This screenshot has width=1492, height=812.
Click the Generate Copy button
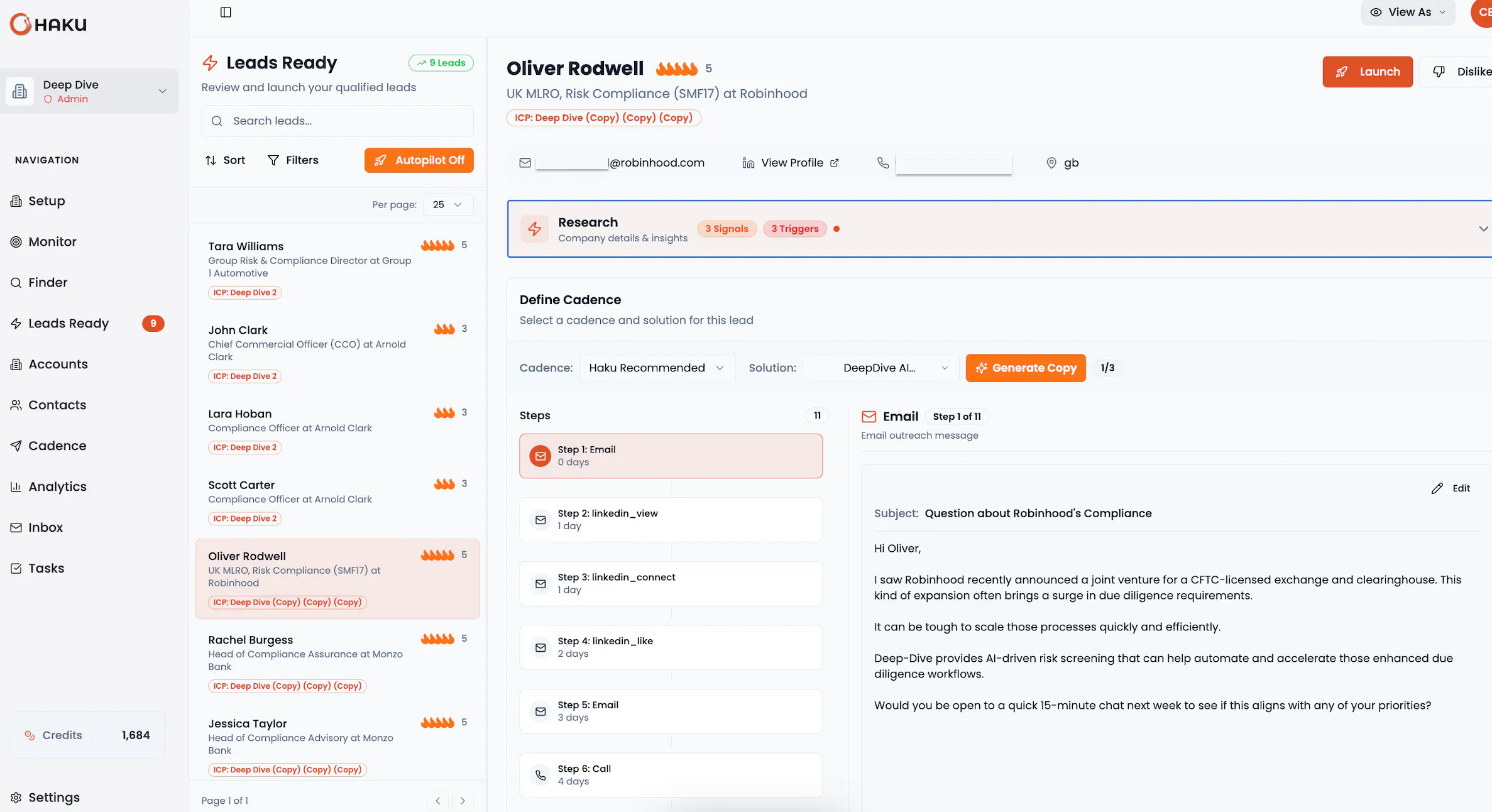click(x=1026, y=368)
